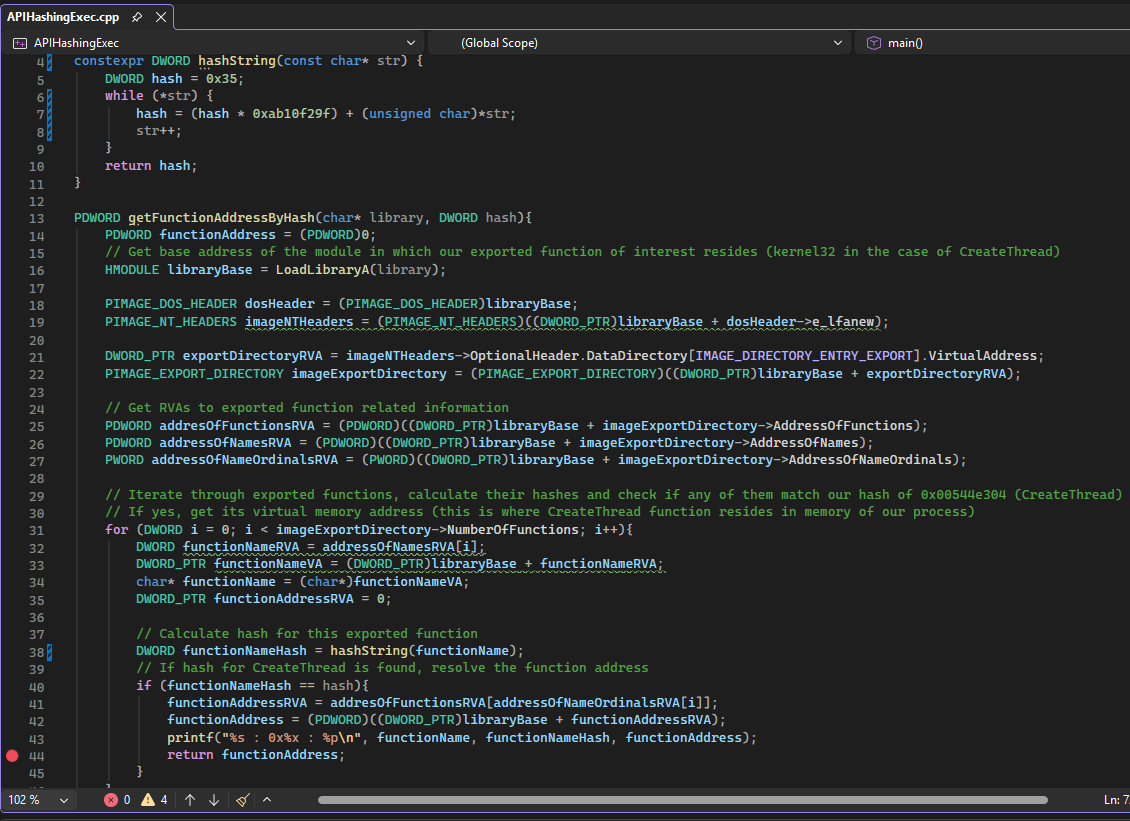Click the hashString function name on line 4

237,61
